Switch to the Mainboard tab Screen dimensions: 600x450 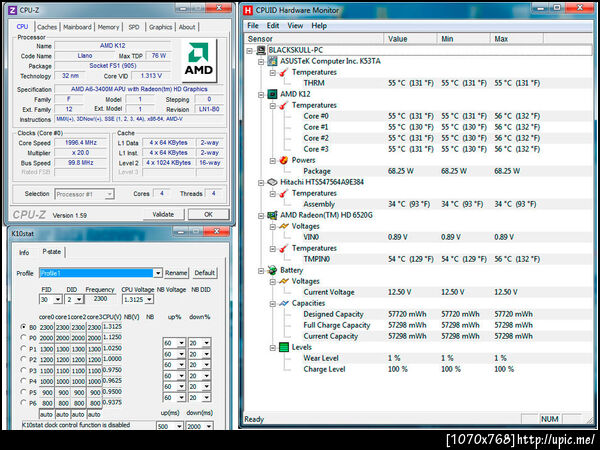[x=77, y=27]
